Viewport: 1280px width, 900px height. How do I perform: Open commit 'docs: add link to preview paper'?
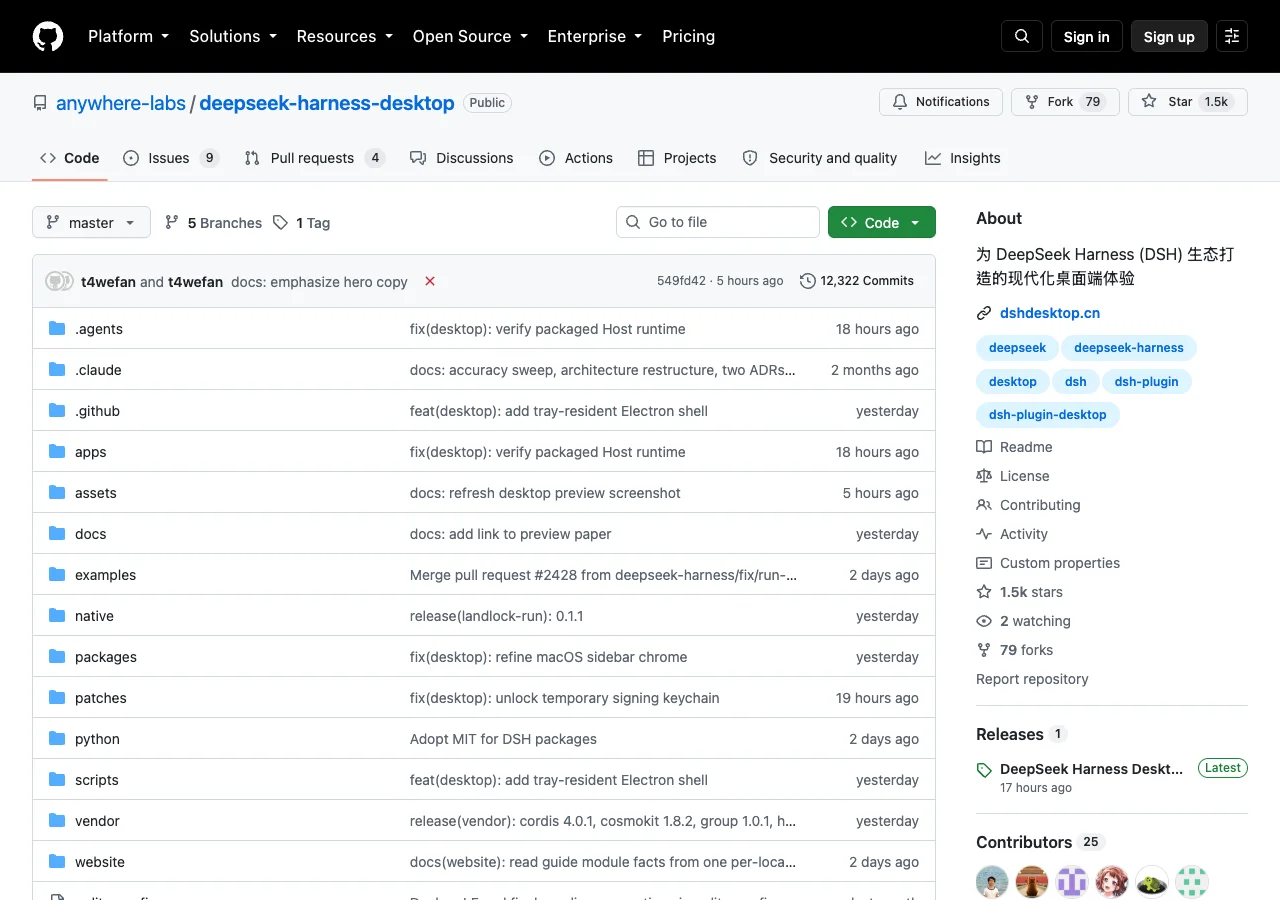tap(510, 534)
